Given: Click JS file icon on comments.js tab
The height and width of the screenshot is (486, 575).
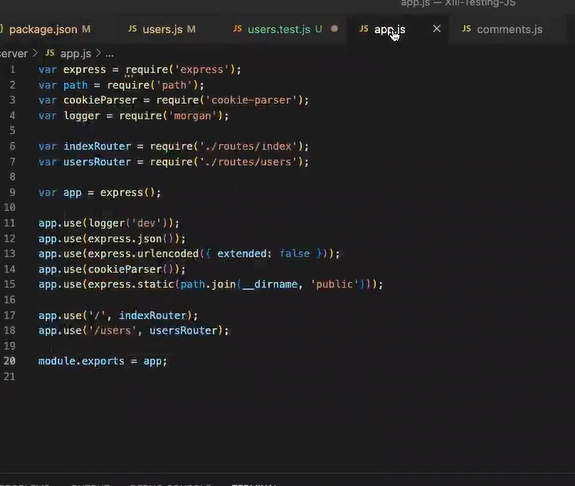Looking at the screenshot, I should click(466, 29).
